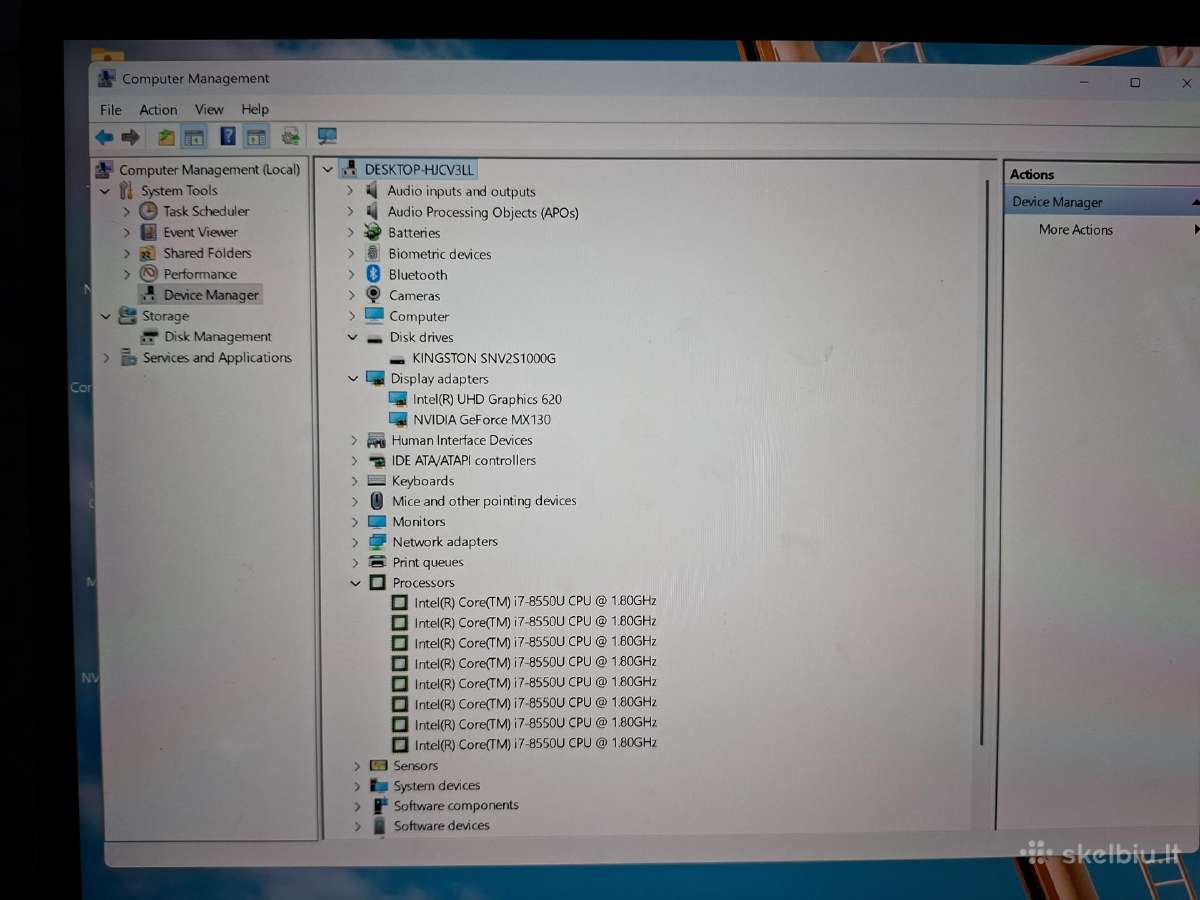The width and height of the screenshot is (1200, 900).
Task: Select Computer Management (Local) root node
Action: (210, 170)
